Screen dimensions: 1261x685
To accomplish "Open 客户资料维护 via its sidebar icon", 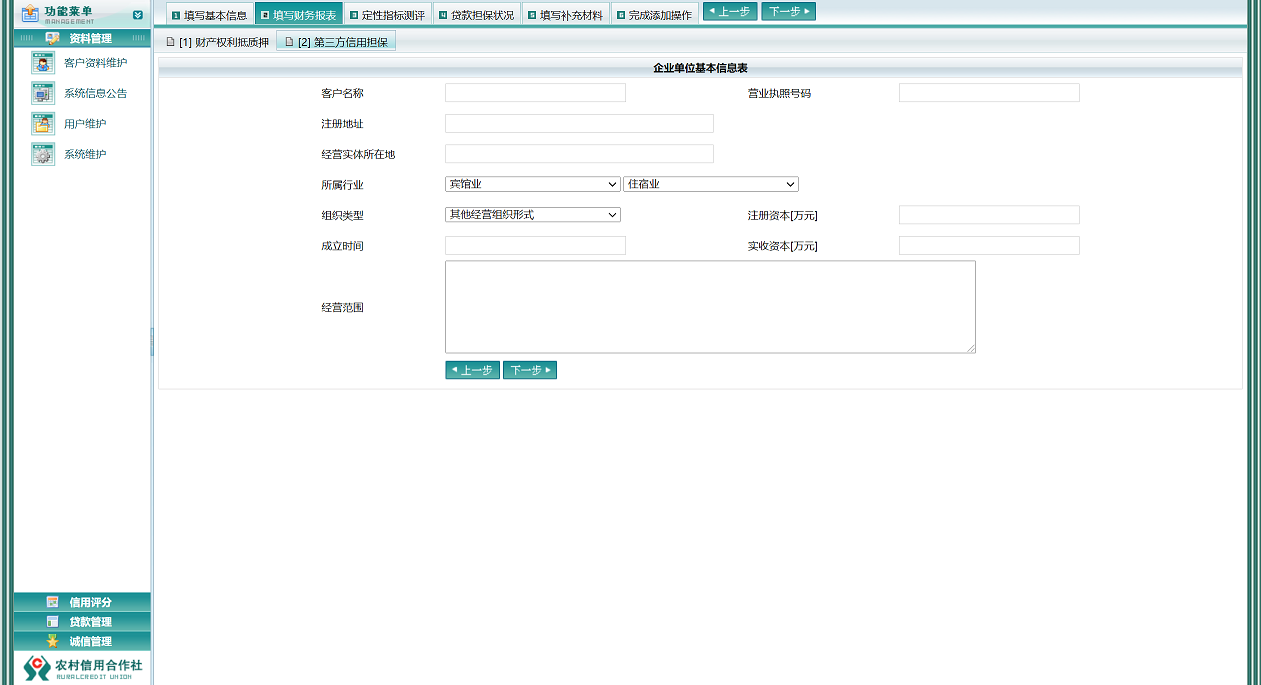I will [42, 62].
